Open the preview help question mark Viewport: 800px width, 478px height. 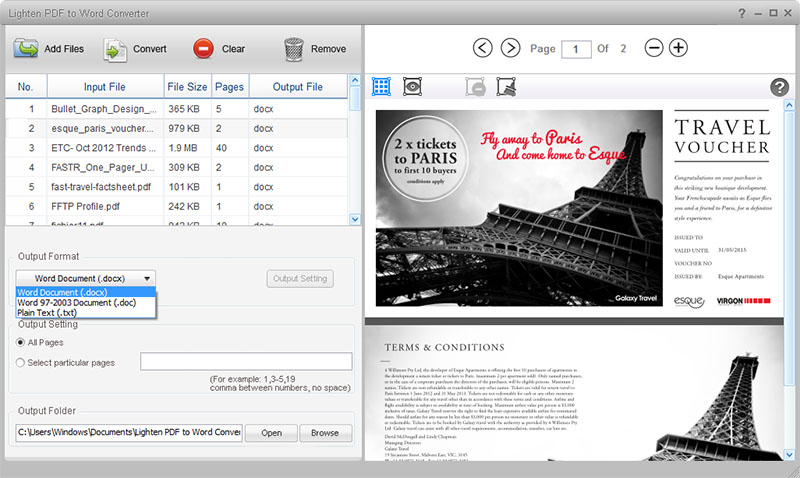point(779,87)
